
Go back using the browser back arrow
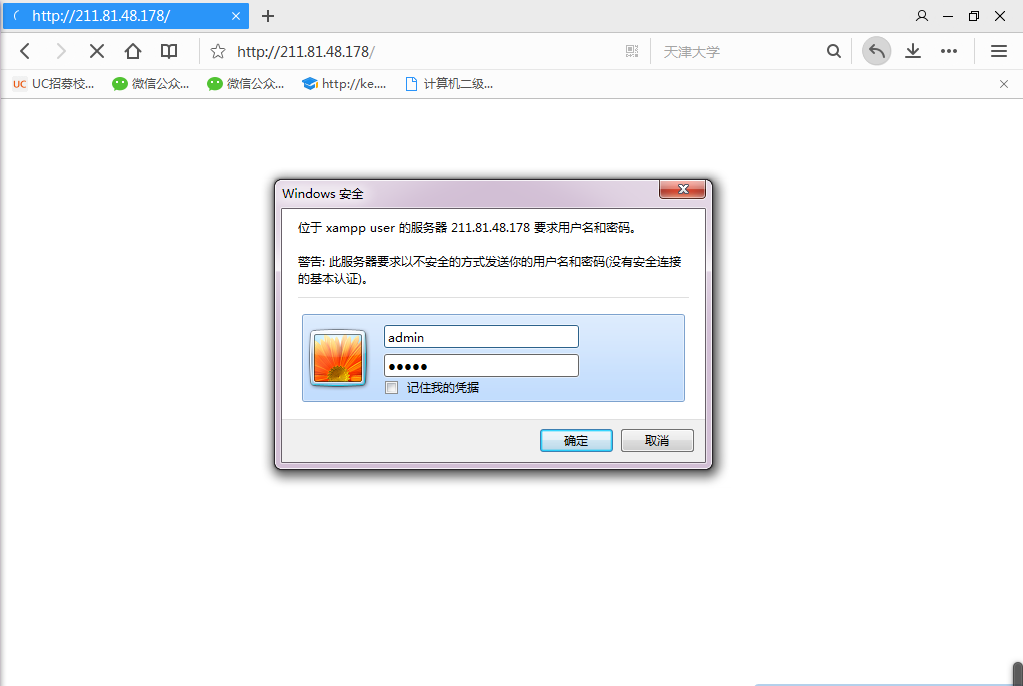tap(25, 51)
